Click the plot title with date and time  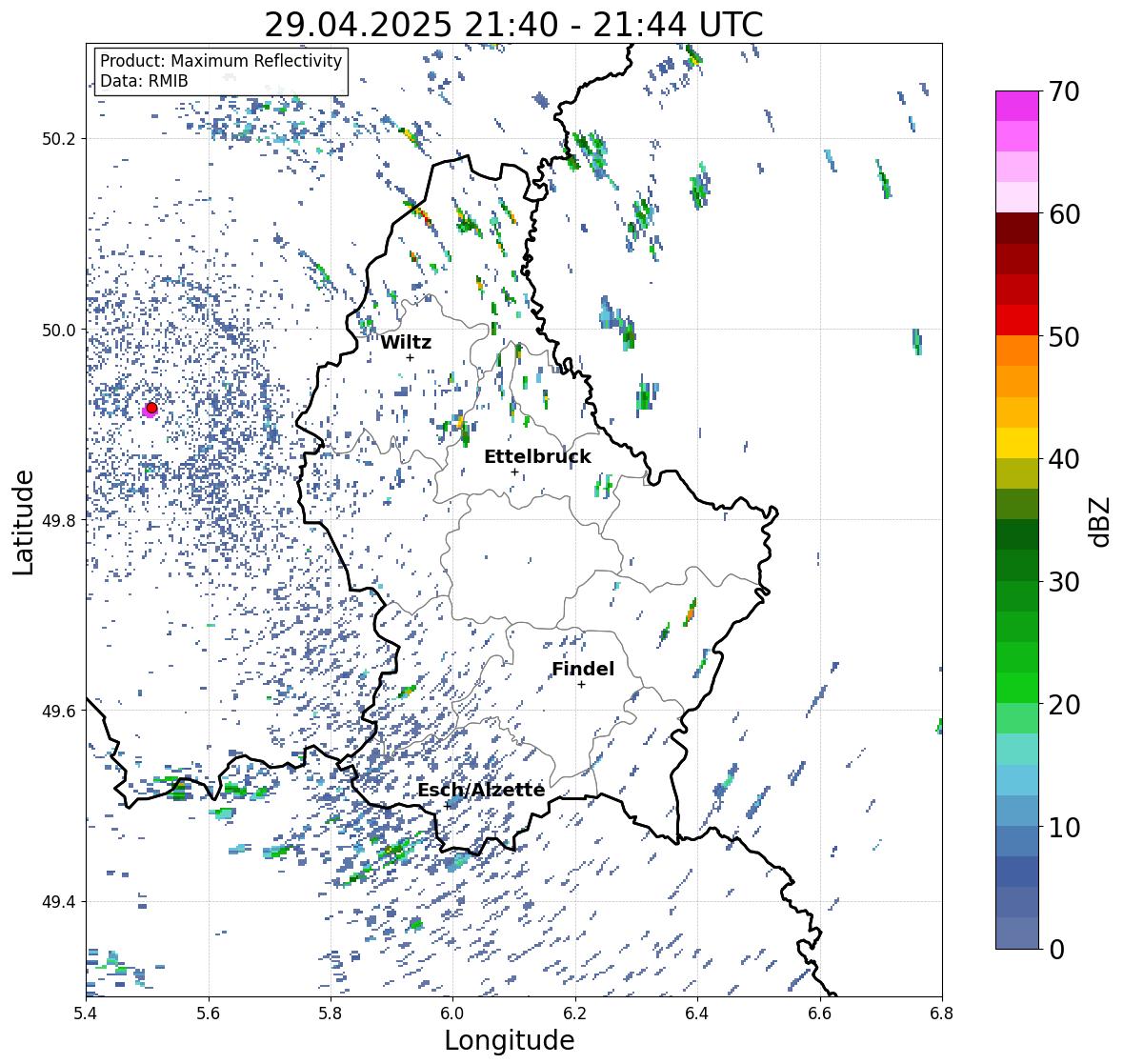click(513, 25)
